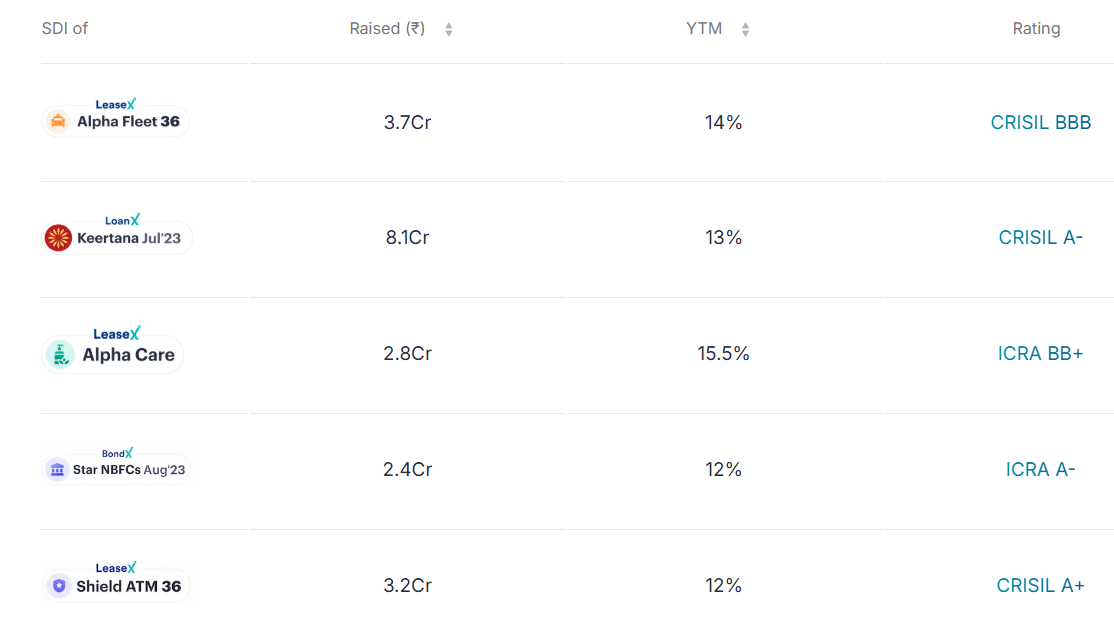1114x627 pixels.
Task: Click the Raised (₹) column header
Action: coord(387,28)
